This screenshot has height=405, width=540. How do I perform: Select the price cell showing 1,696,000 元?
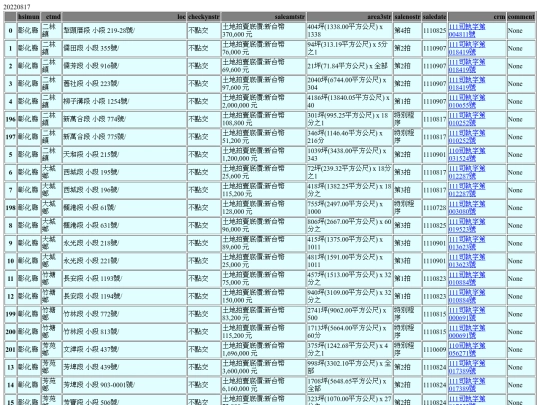tap(263, 350)
